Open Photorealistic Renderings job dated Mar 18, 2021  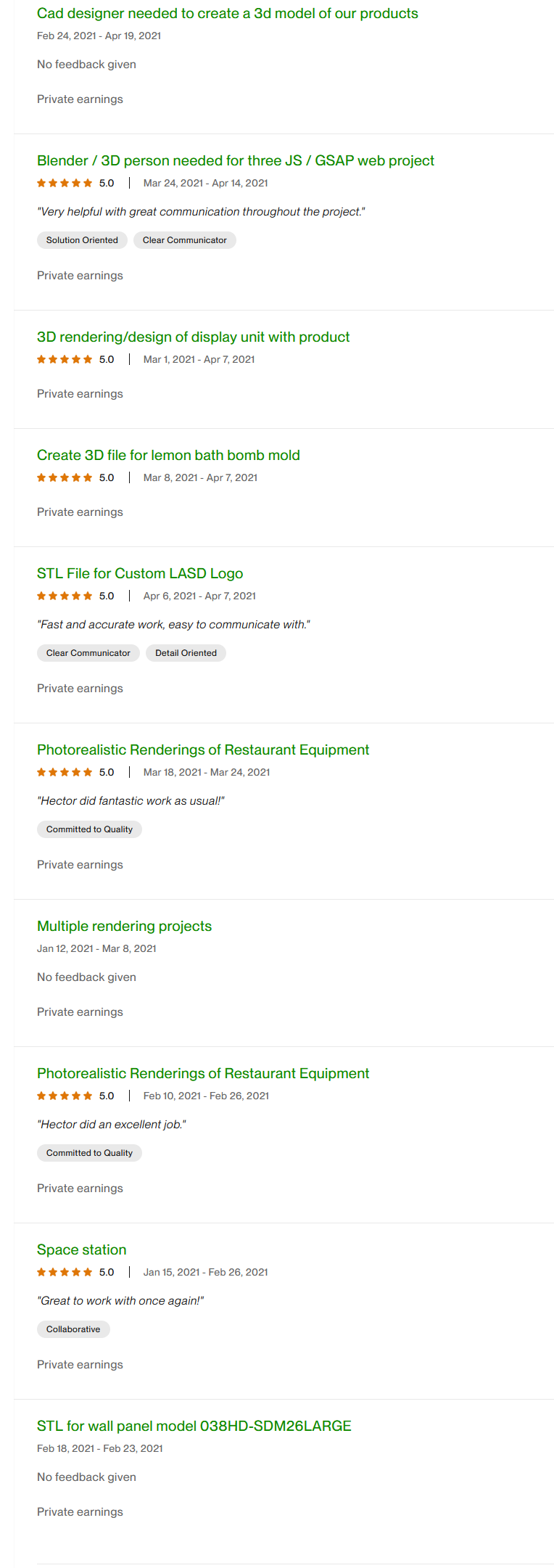pos(203,750)
